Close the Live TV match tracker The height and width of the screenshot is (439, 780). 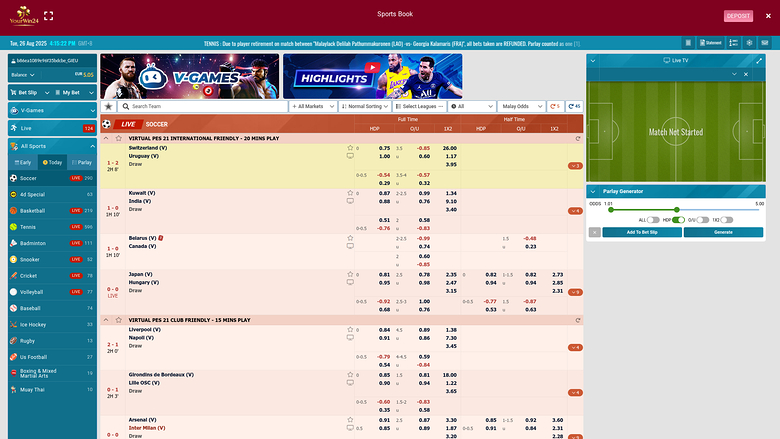tap(746, 74)
